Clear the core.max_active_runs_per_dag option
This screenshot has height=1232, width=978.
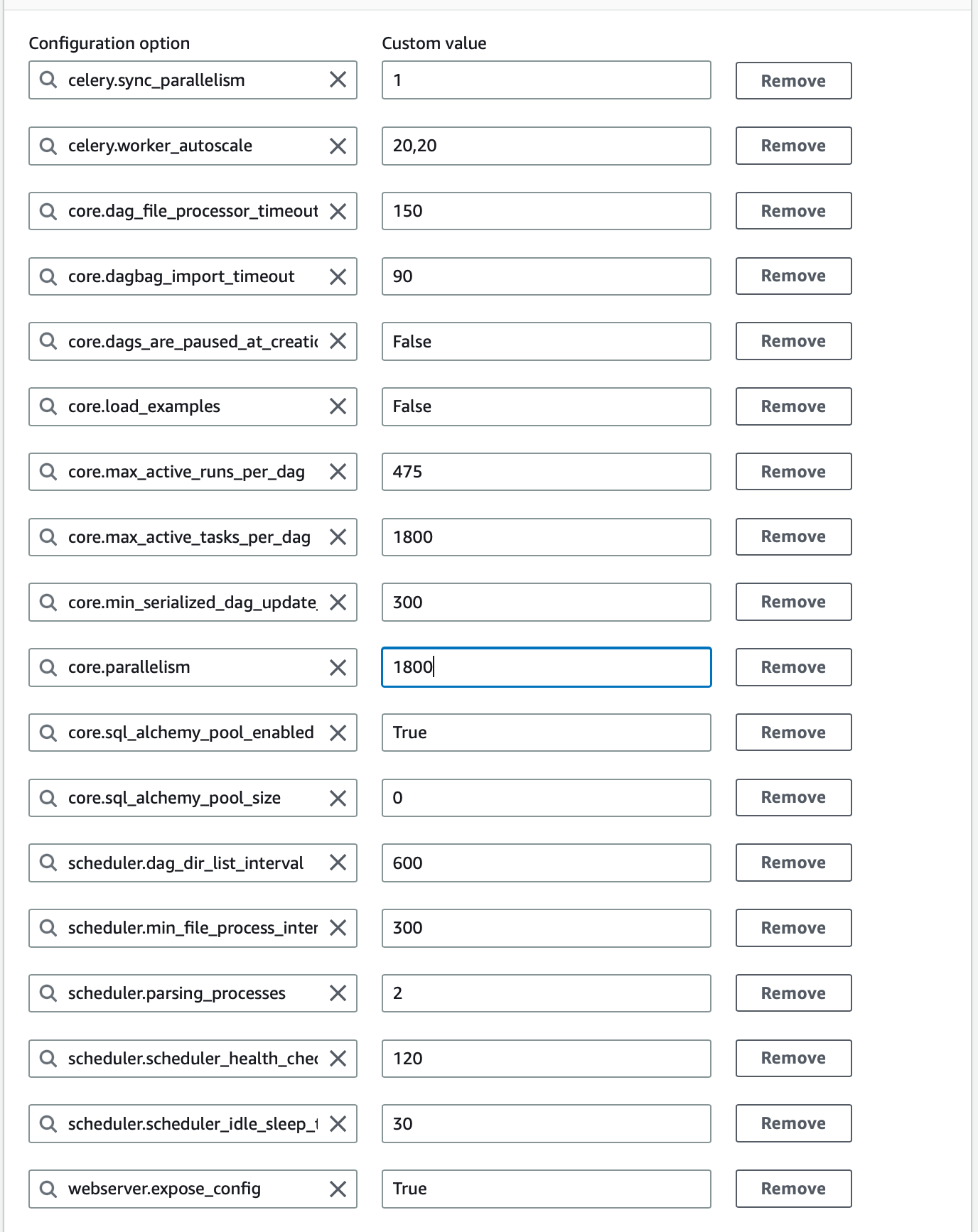coord(338,472)
